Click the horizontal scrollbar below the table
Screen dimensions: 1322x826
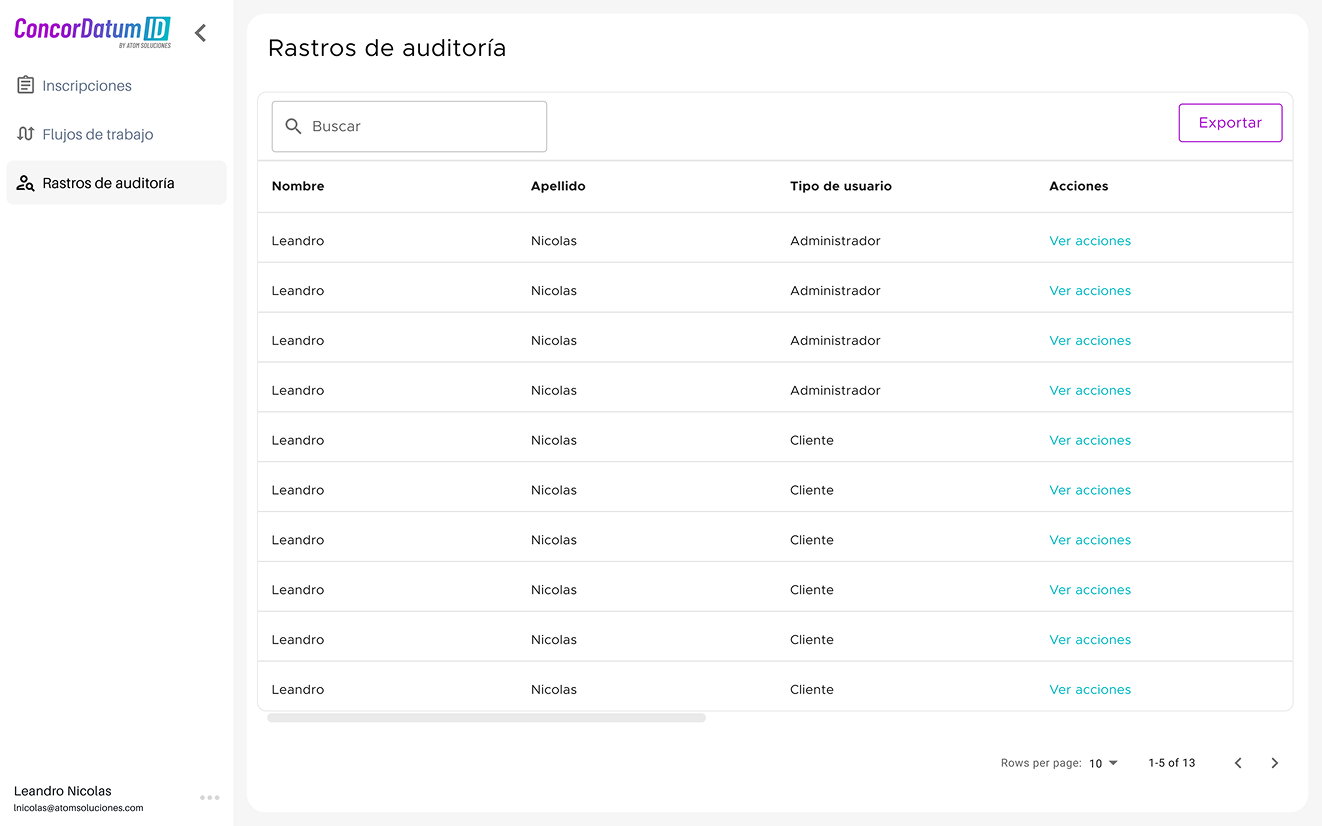(x=486, y=718)
